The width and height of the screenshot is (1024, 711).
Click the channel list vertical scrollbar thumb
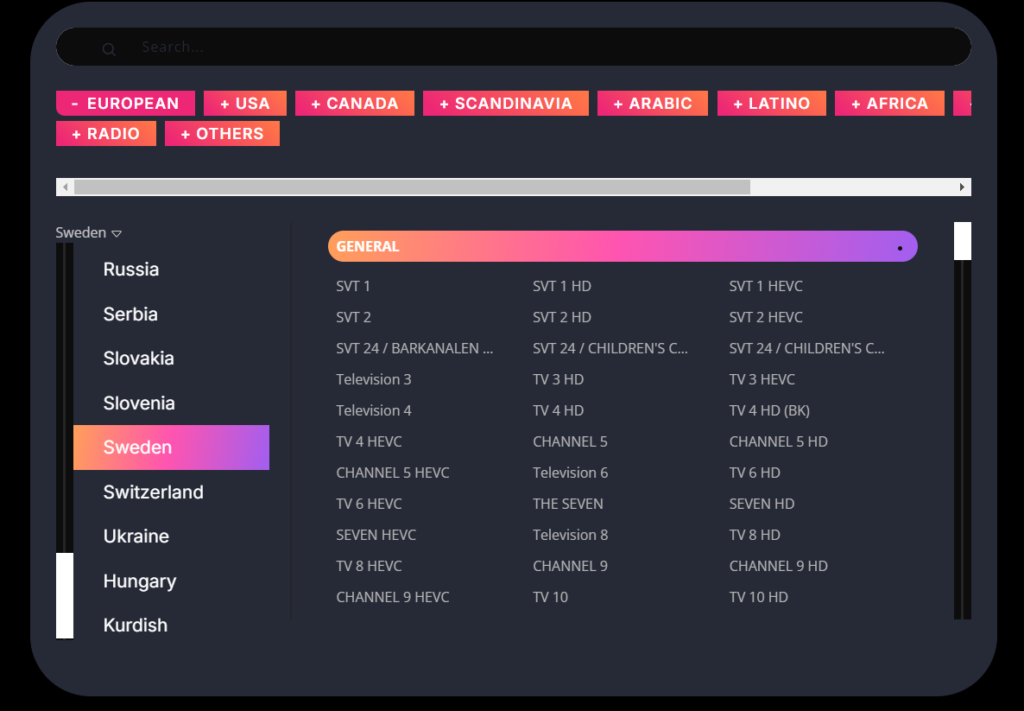point(963,241)
